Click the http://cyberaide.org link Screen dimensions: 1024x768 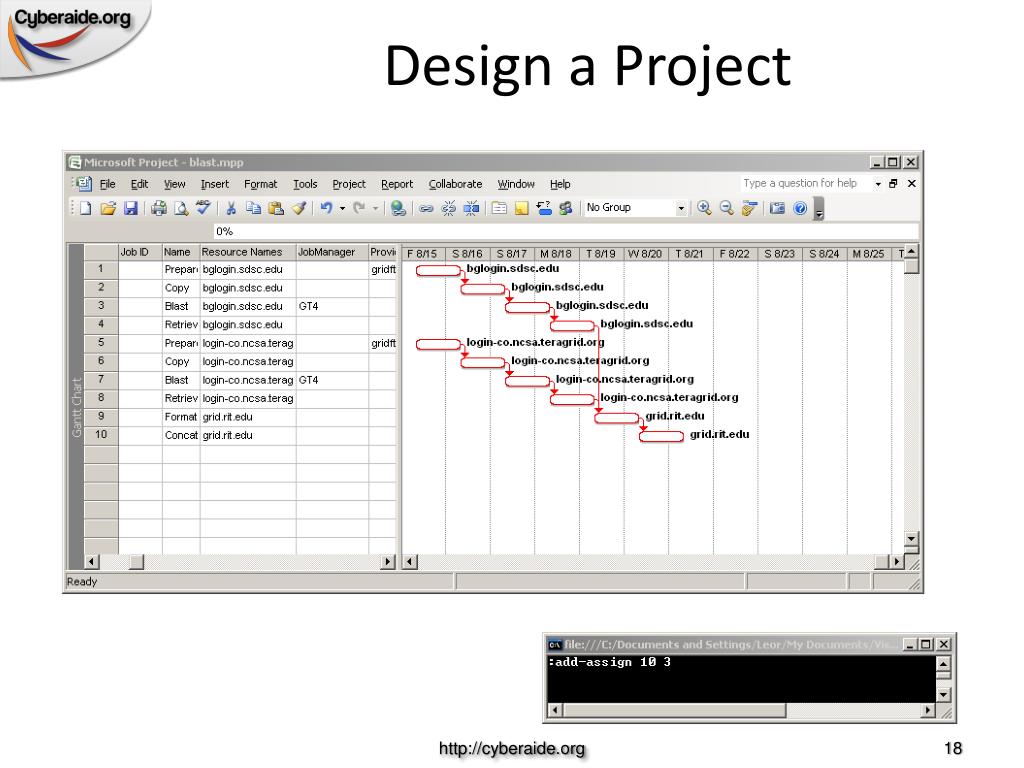511,748
